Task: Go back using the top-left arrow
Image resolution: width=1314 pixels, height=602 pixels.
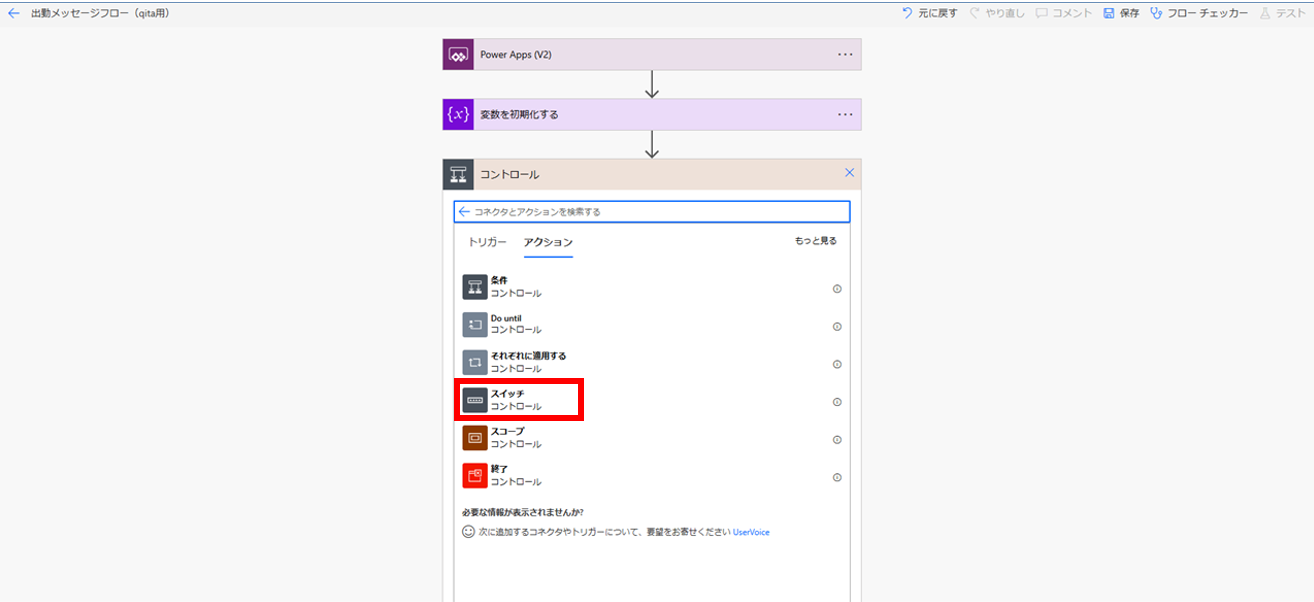Action: coord(14,13)
